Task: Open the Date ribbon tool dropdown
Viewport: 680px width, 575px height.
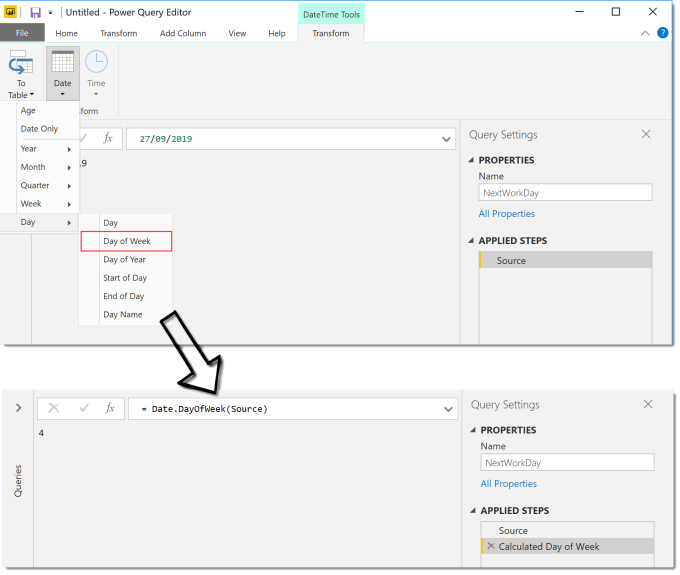Action: pyautogui.click(x=62, y=74)
